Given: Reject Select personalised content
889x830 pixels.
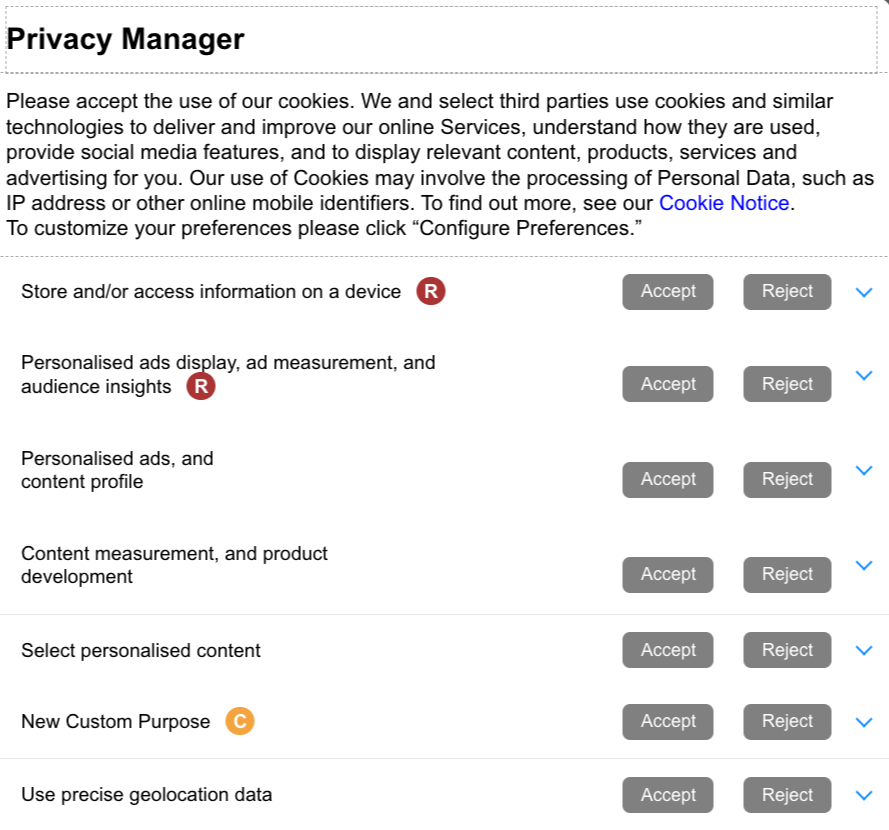Looking at the screenshot, I should point(788,650).
